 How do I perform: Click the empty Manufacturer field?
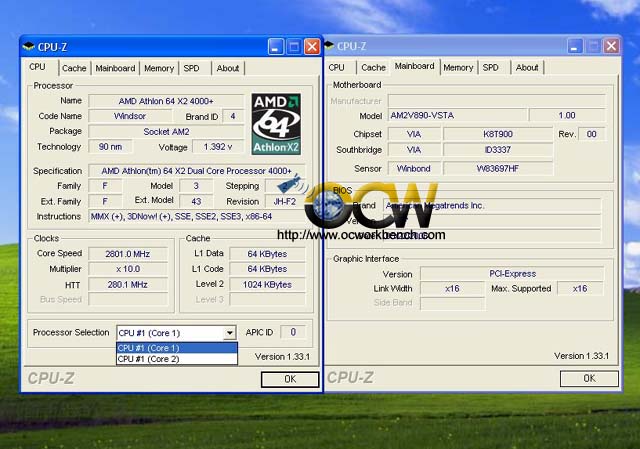tap(496, 100)
